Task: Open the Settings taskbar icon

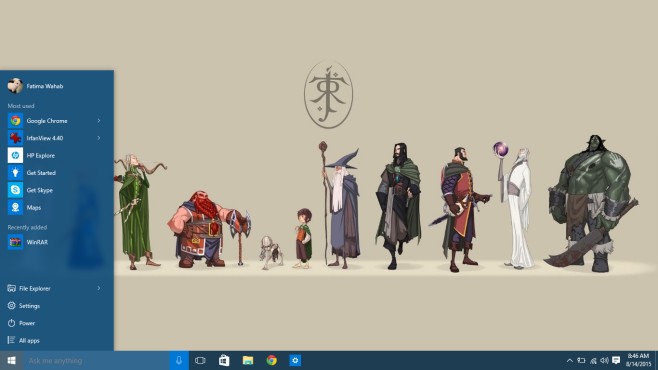Action: [x=295, y=360]
